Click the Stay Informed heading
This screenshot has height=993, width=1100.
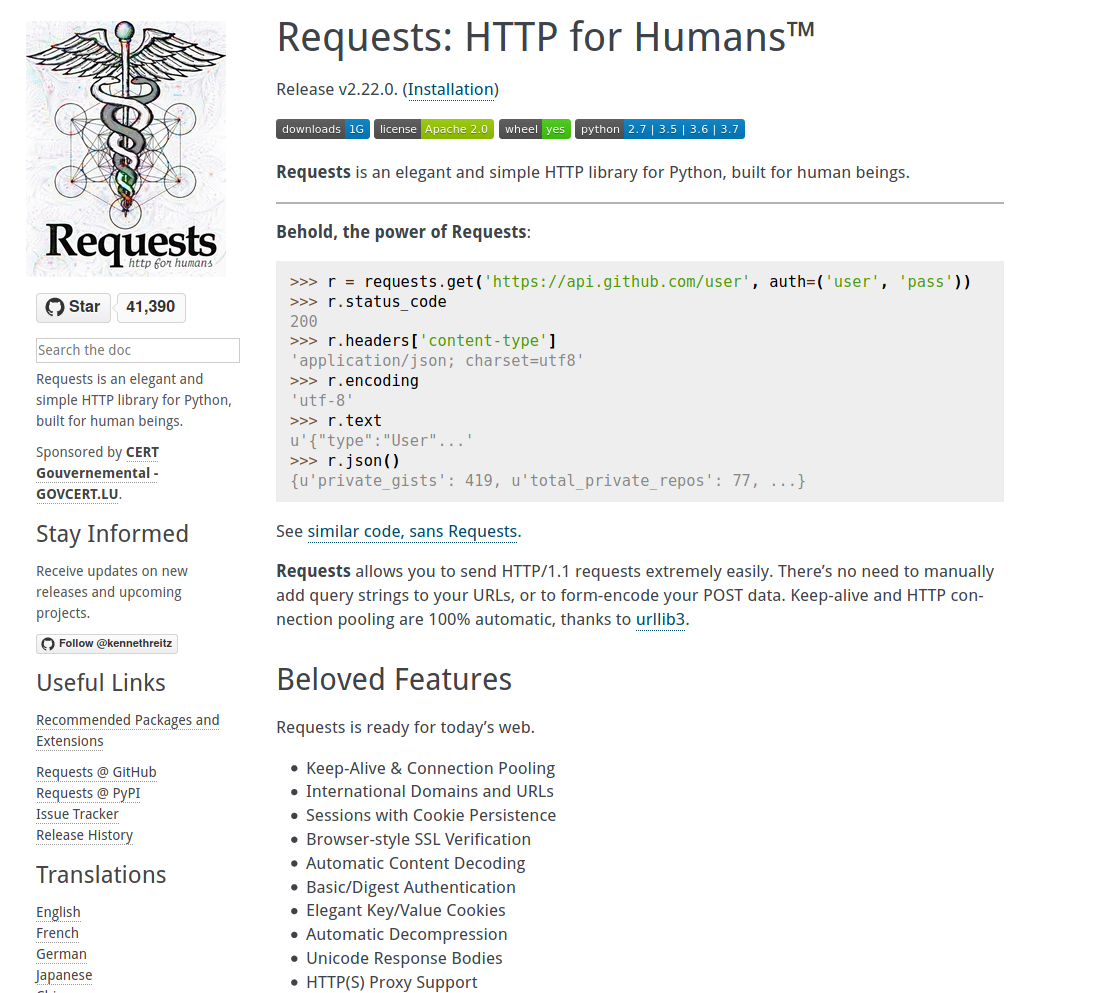coord(112,534)
